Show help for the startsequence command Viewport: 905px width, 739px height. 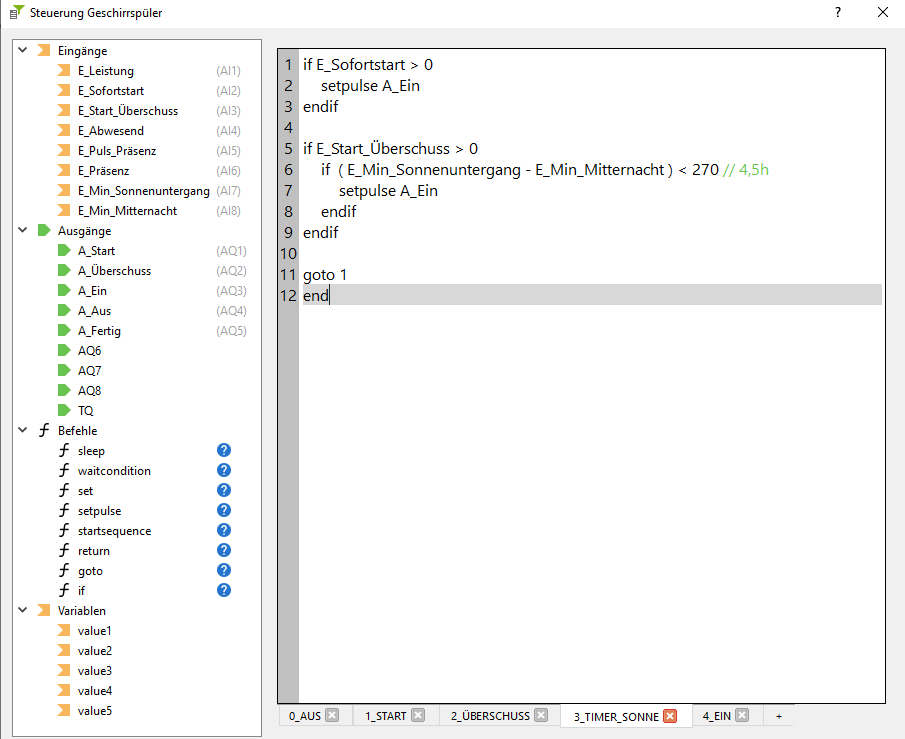click(x=224, y=531)
